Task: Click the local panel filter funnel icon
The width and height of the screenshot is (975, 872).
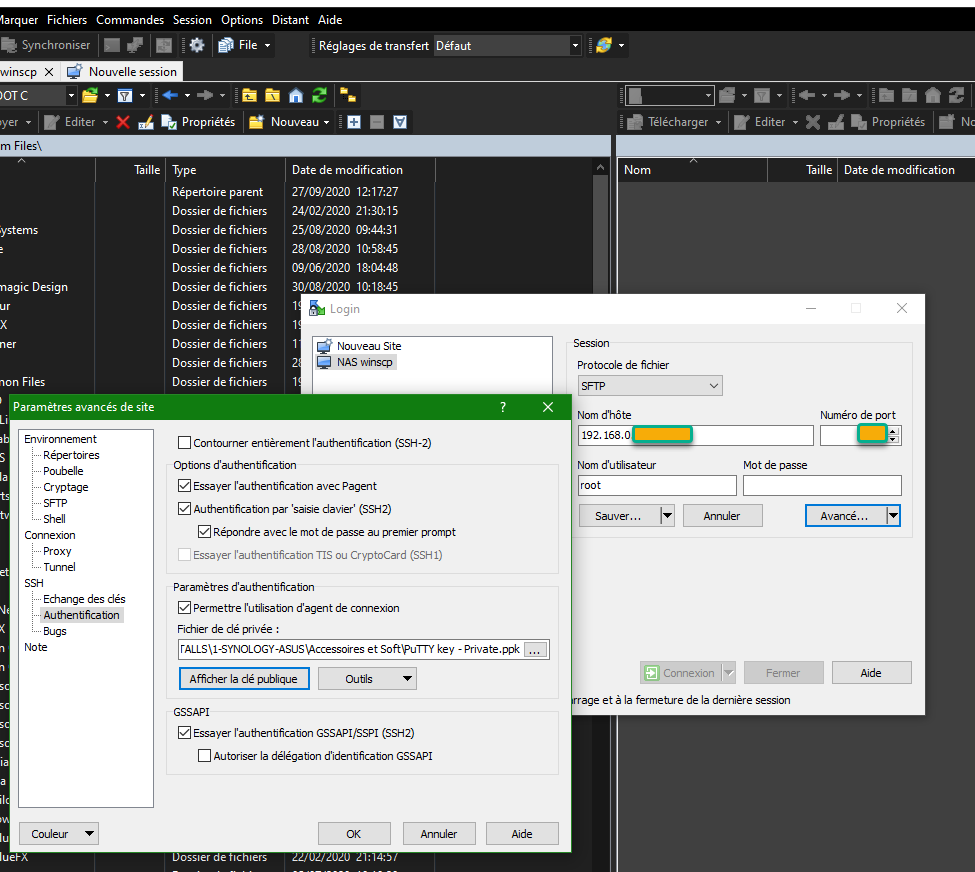Action: click(125, 95)
